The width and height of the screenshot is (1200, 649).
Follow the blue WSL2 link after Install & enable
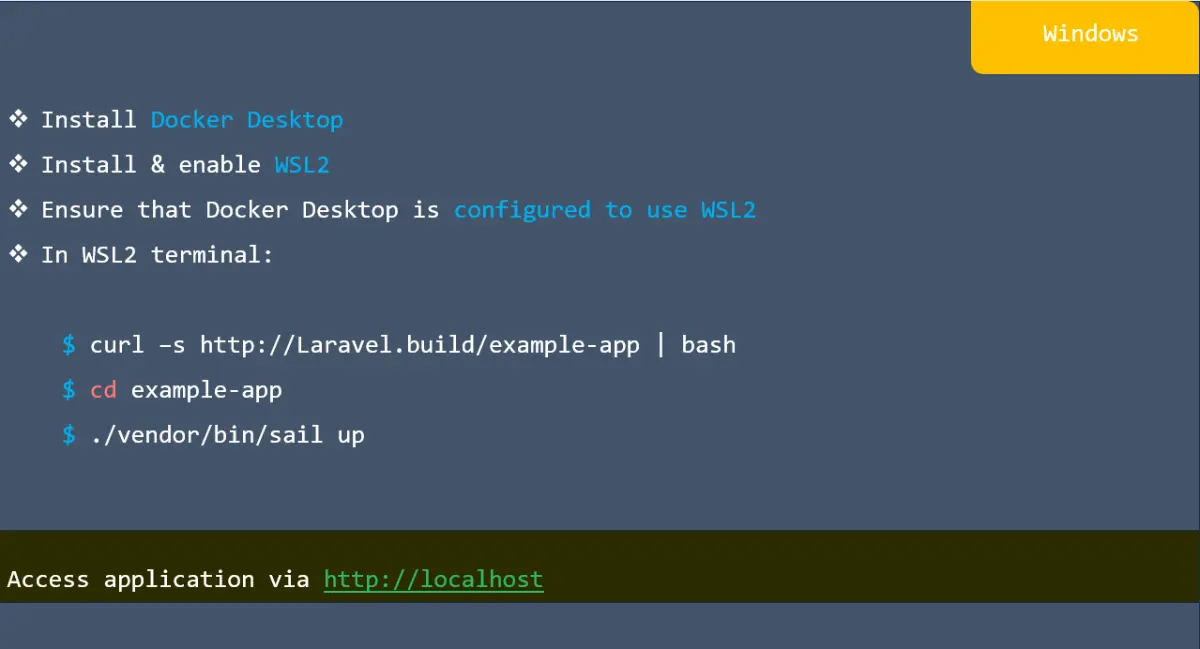point(302,165)
